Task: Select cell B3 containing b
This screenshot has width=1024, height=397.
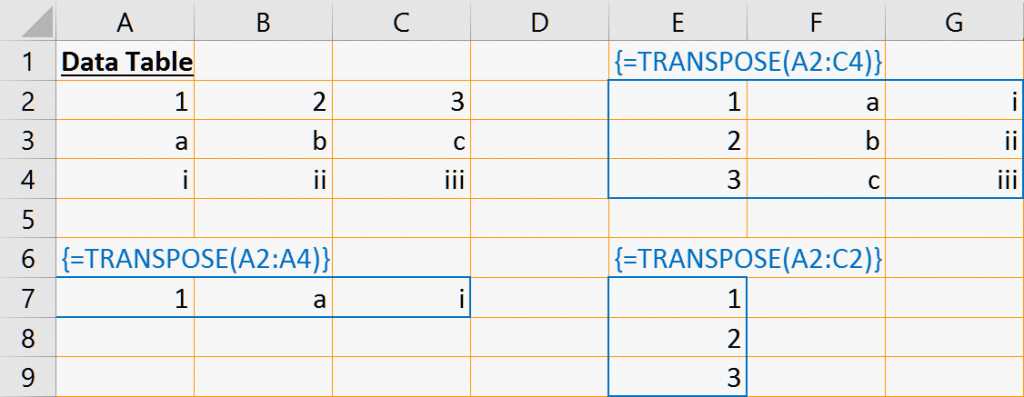Action: pyautogui.click(x=263, y=140)
